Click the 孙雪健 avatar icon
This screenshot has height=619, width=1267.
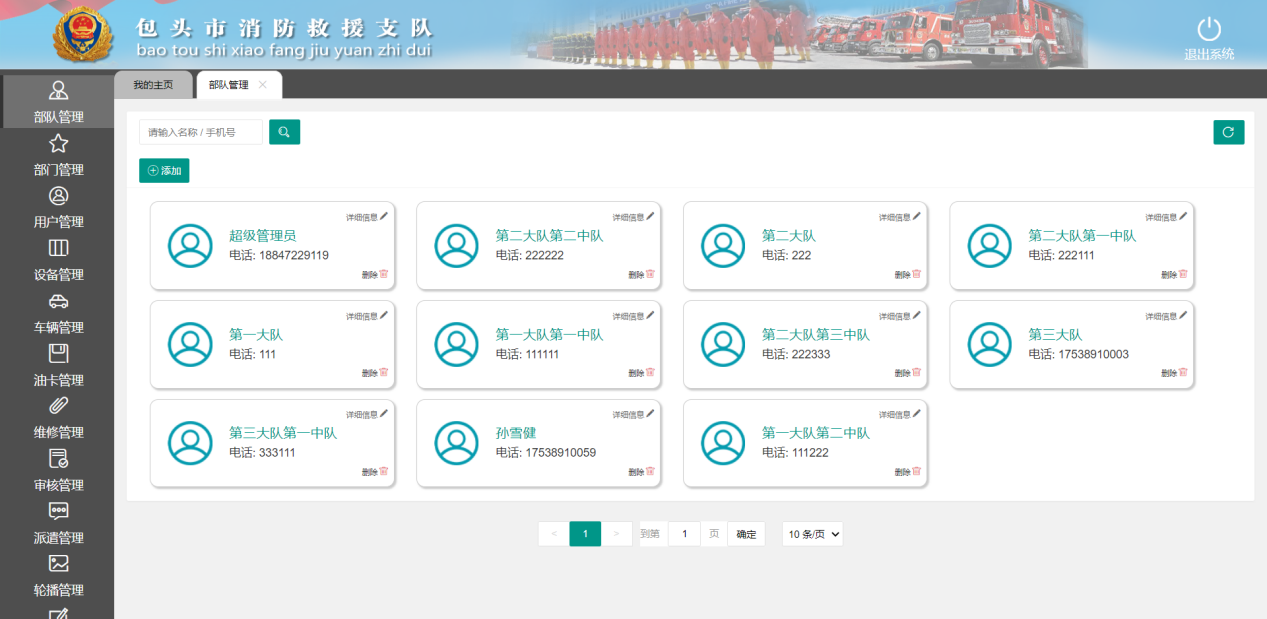[456, 443]
